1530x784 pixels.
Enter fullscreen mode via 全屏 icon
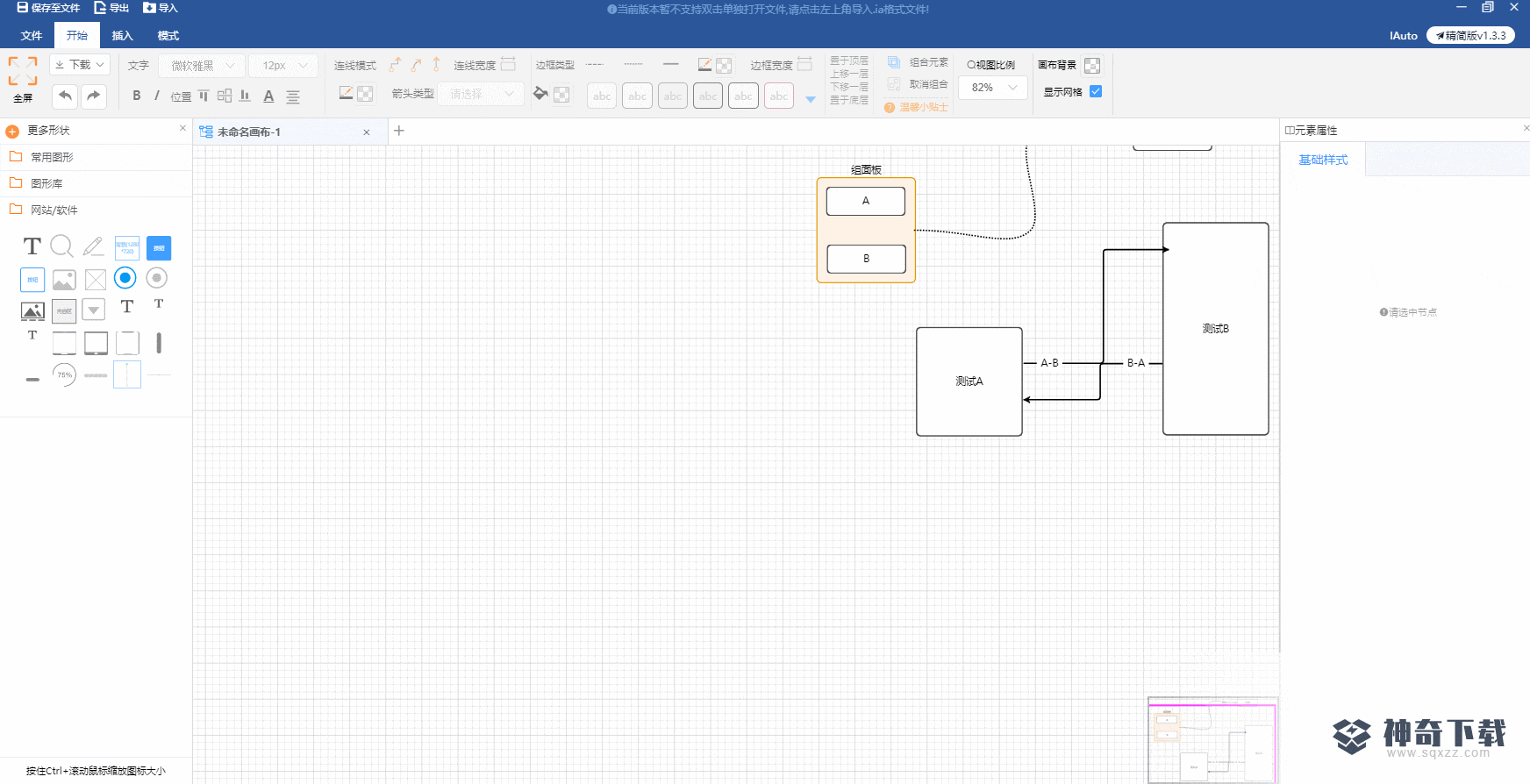coord(23,71)
